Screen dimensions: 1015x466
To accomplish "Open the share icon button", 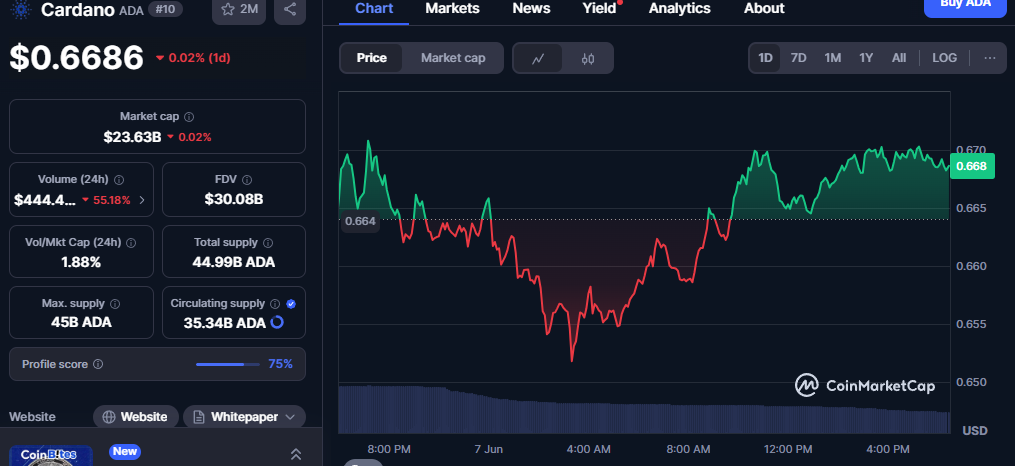I will click(x=290, y=9).
